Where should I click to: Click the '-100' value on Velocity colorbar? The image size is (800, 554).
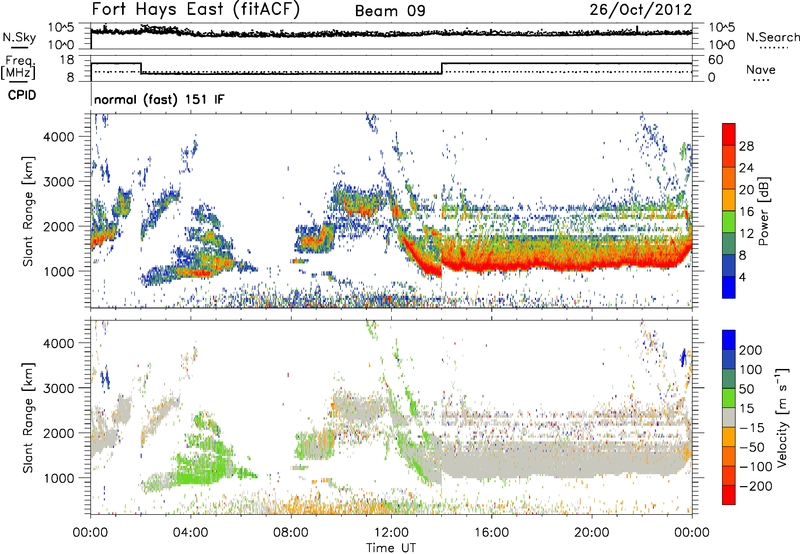pyautogui.click(x=756, y=466)
